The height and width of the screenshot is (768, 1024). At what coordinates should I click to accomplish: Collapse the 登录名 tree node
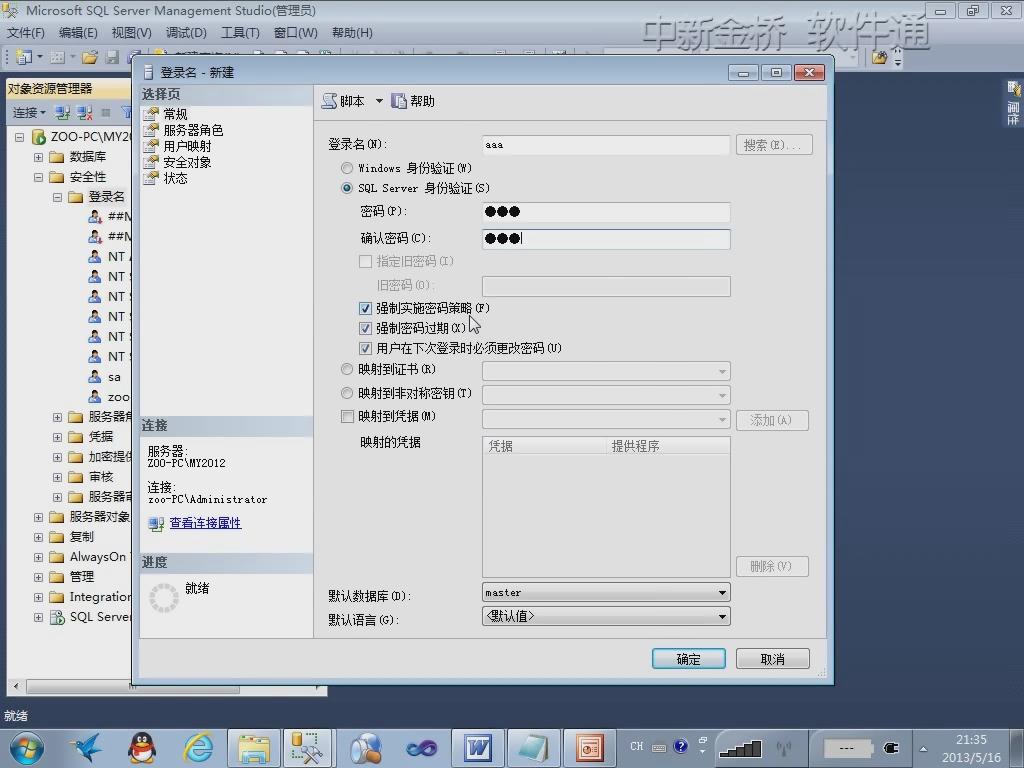point(57,197)
